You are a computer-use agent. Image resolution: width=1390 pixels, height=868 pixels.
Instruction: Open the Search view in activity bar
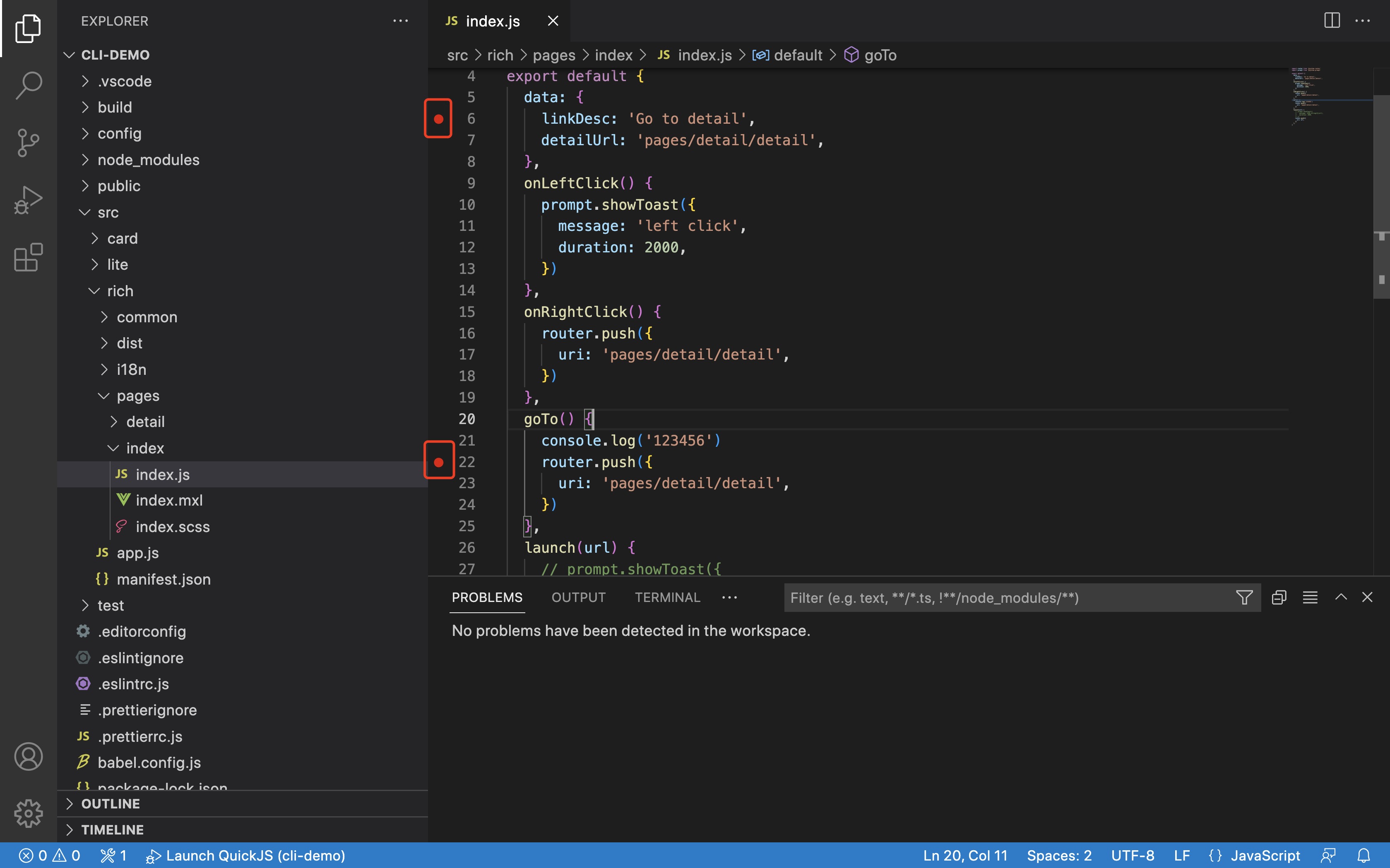coord(28,85)
